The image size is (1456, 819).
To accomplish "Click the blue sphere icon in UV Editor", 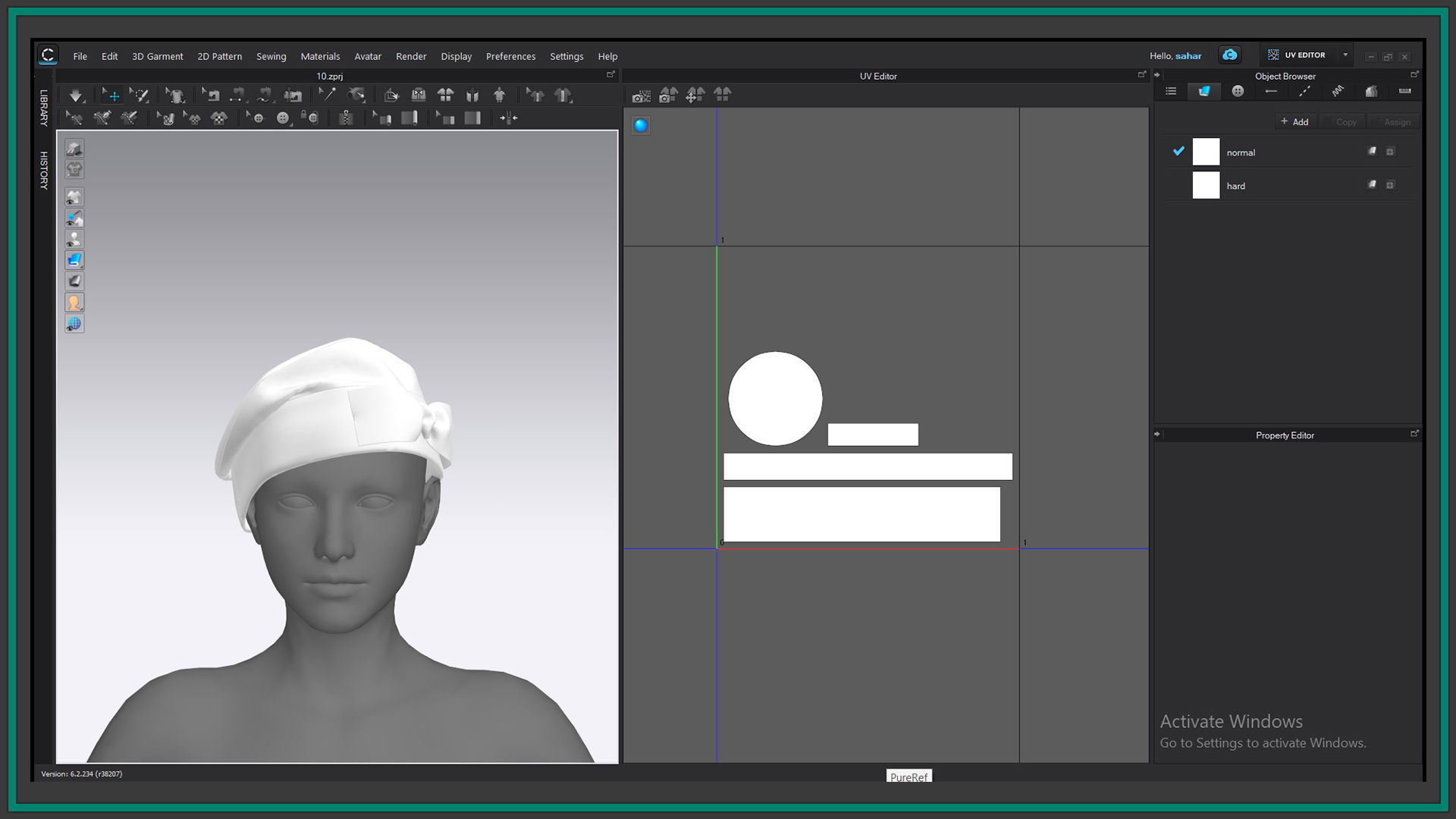I will point(641,126).
